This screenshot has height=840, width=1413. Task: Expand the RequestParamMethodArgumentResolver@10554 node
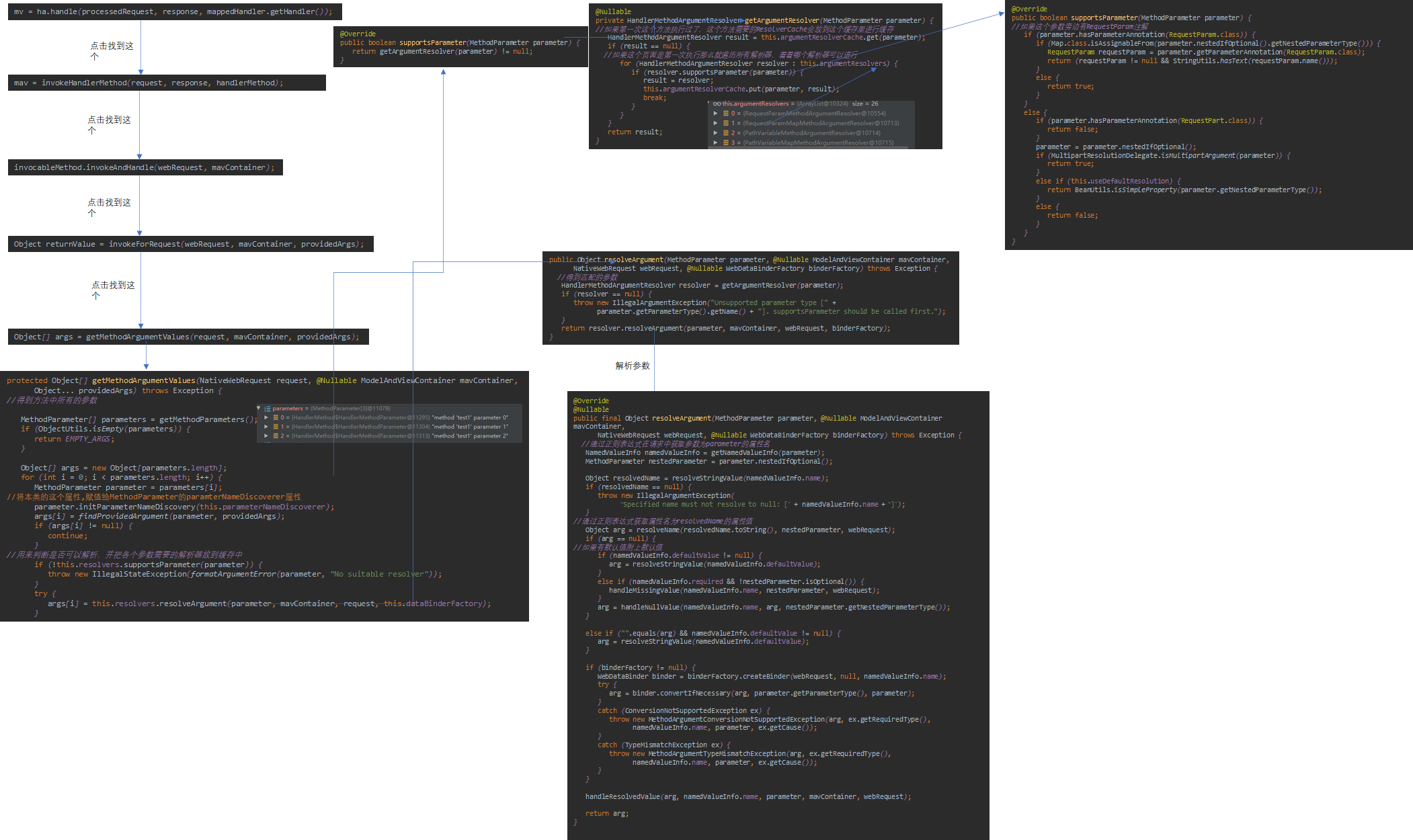click(x=716, y=114)
